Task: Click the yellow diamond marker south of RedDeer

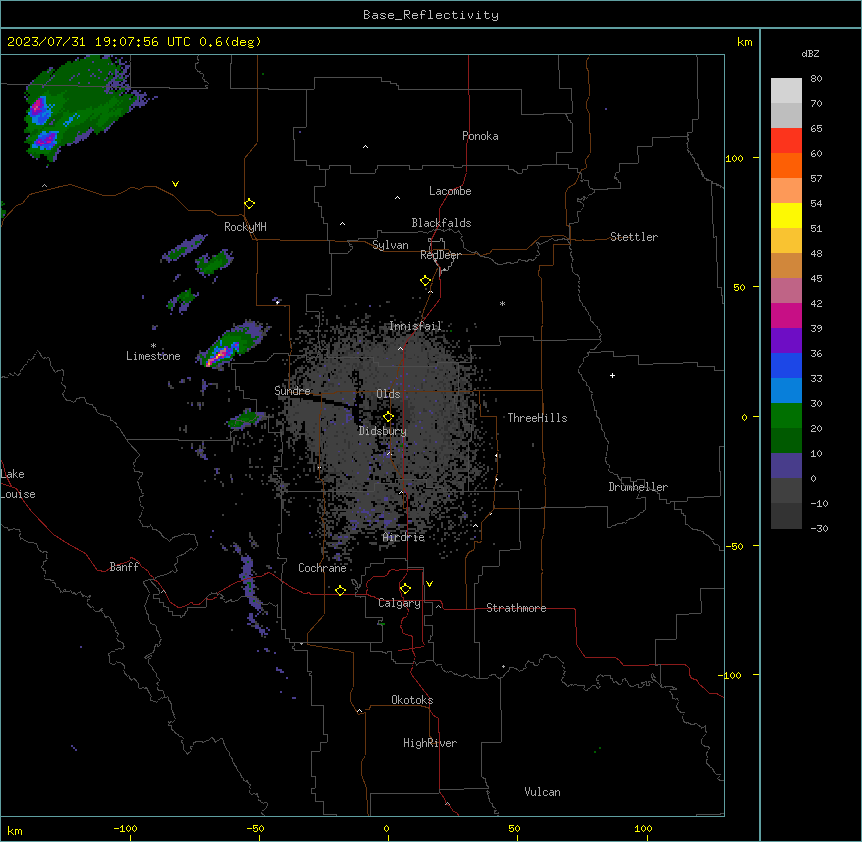Action: click(x=426, y=281)
